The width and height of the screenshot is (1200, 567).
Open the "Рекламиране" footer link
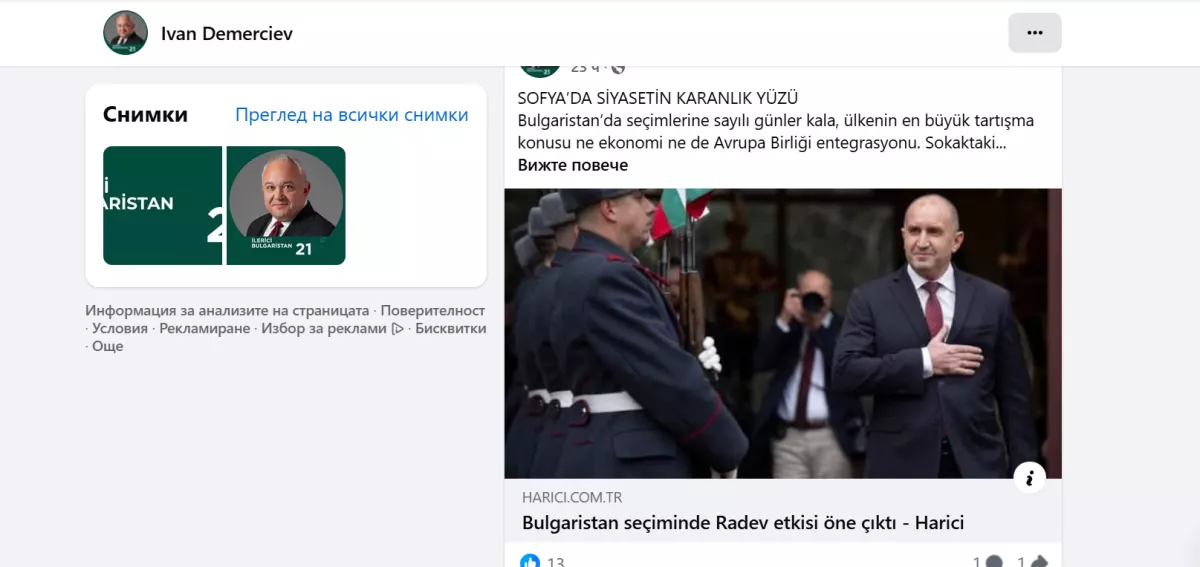coord(204,328)
